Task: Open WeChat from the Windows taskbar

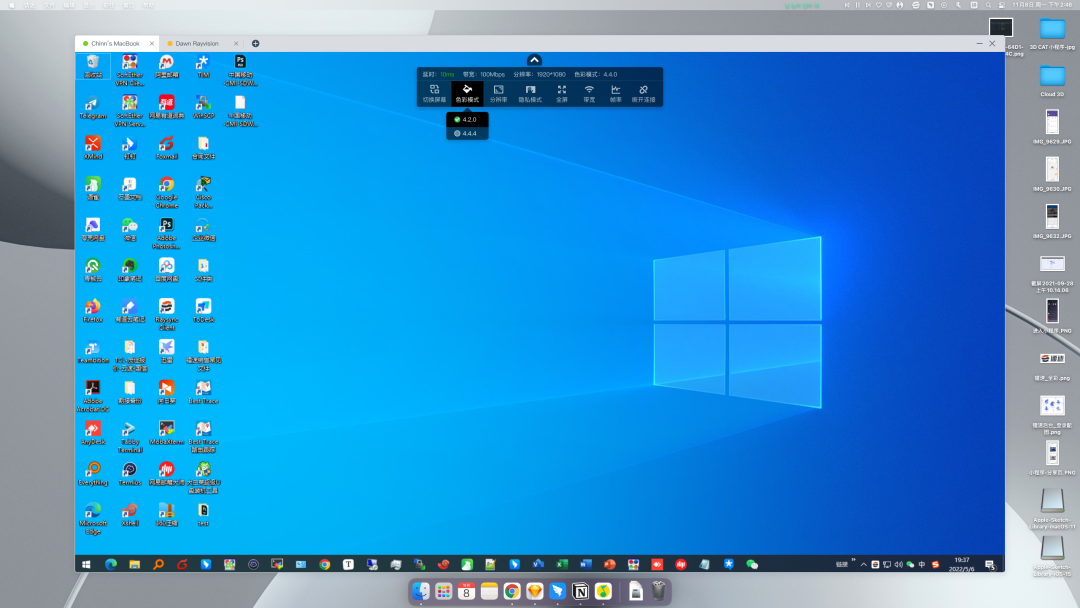Action: point(752,564)
